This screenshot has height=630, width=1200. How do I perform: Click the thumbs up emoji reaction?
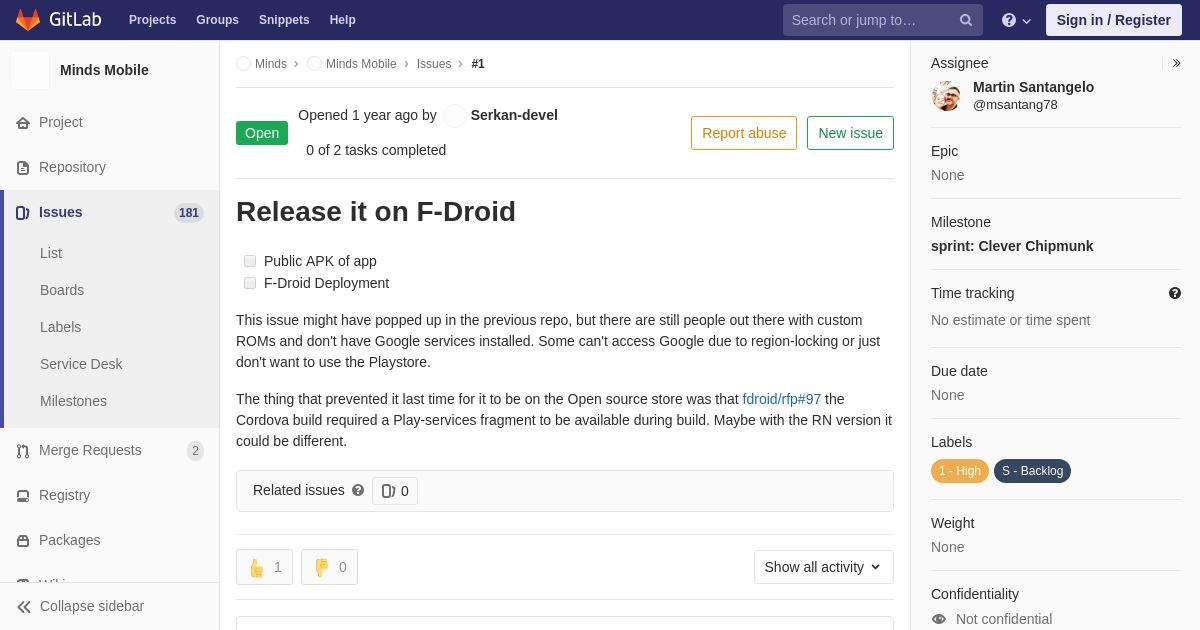click(264, 567)
